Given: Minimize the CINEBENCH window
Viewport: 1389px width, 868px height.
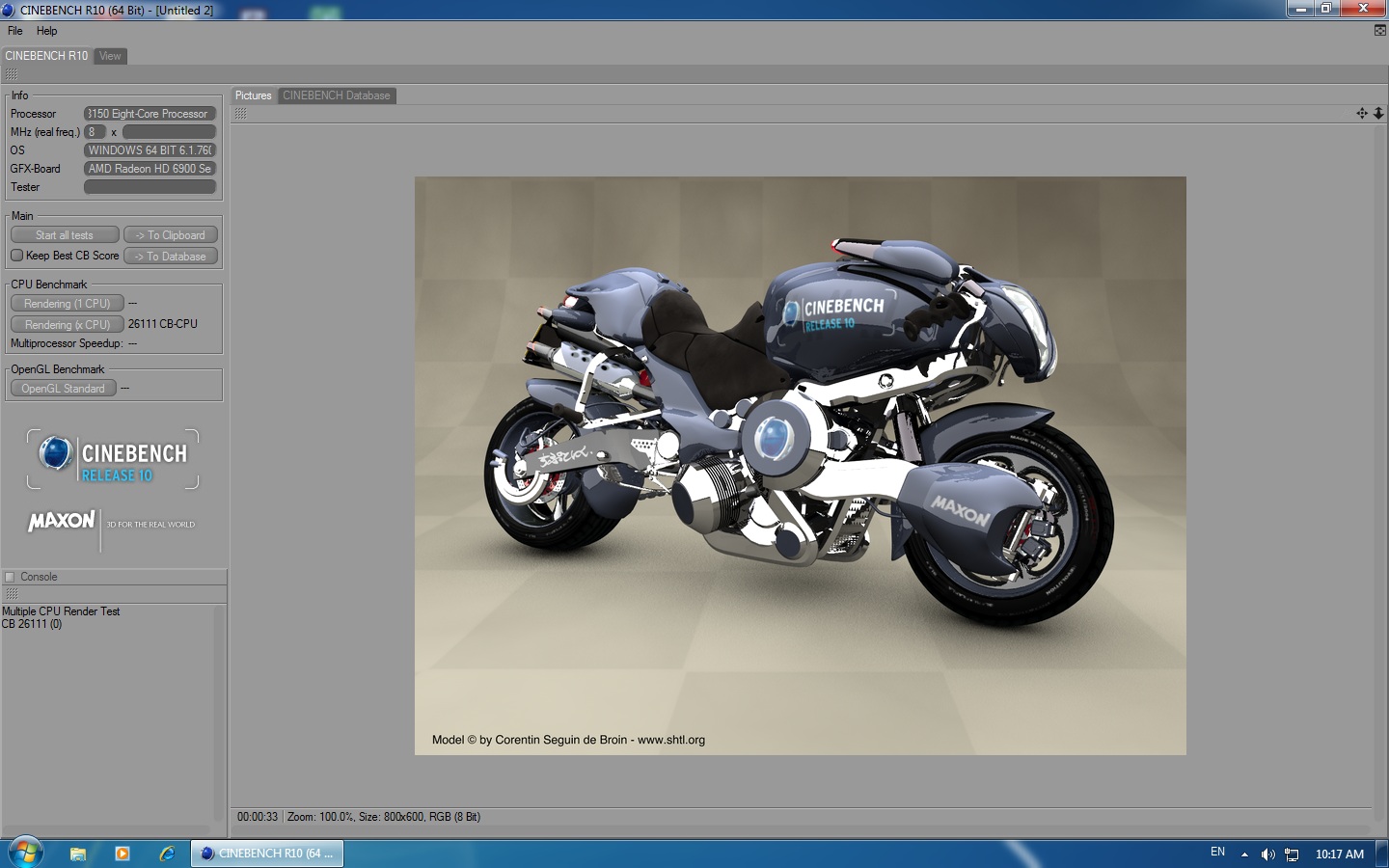Looking at the screenshot, I should (1300, 9).
